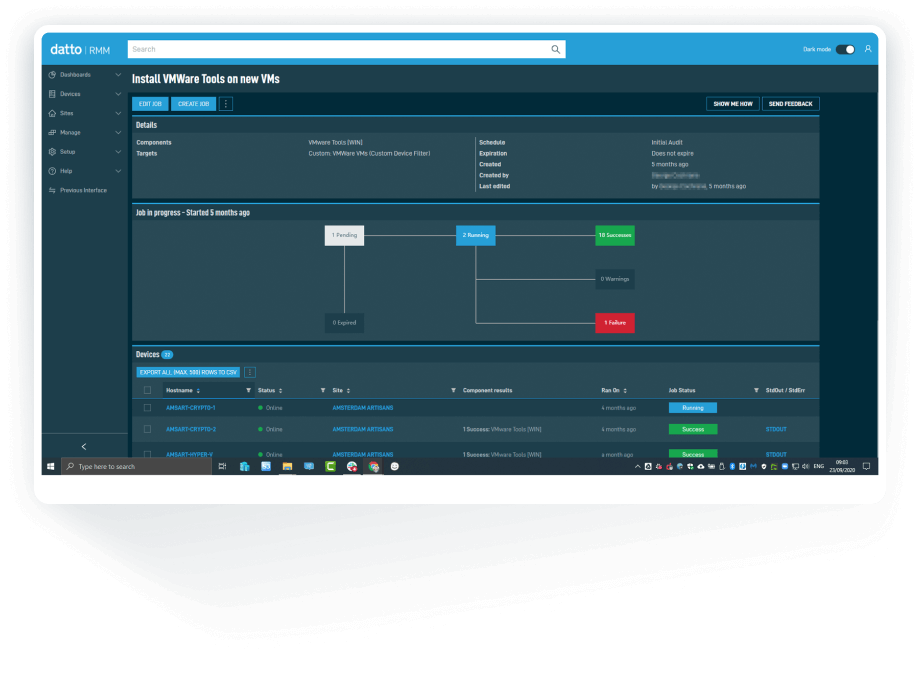Click 'Custom: VMWare VMs (Custom Device Filter)' target
The height and width of the screenshot is (675, 920).
point(369,154)
